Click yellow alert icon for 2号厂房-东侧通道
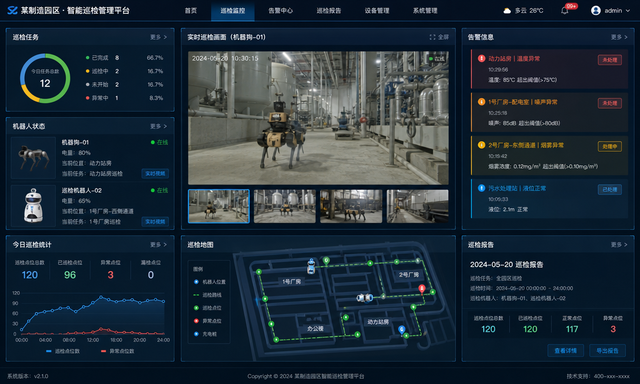 (x=481, y=145)
